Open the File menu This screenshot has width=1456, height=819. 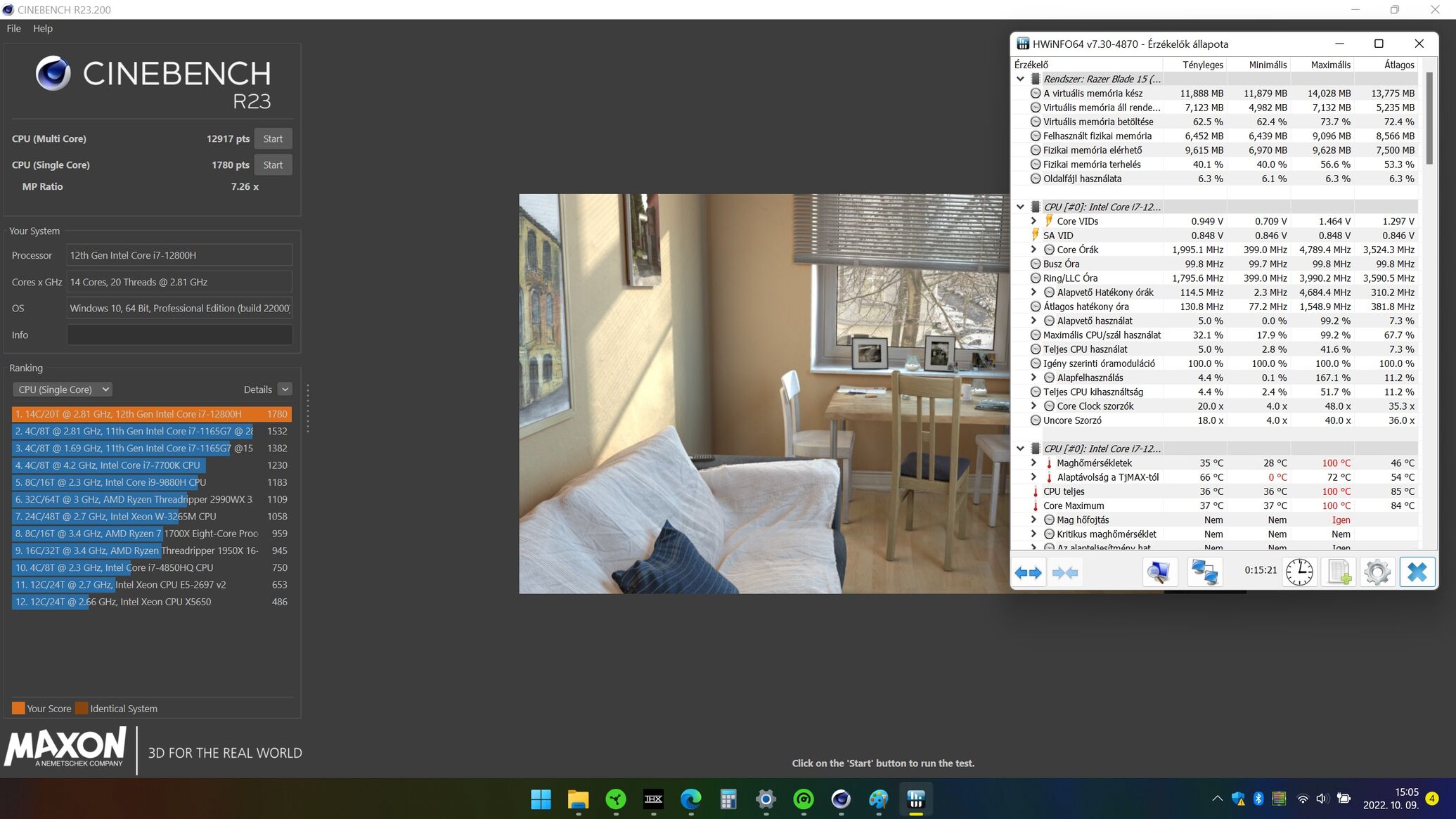(x=13, y=28)
